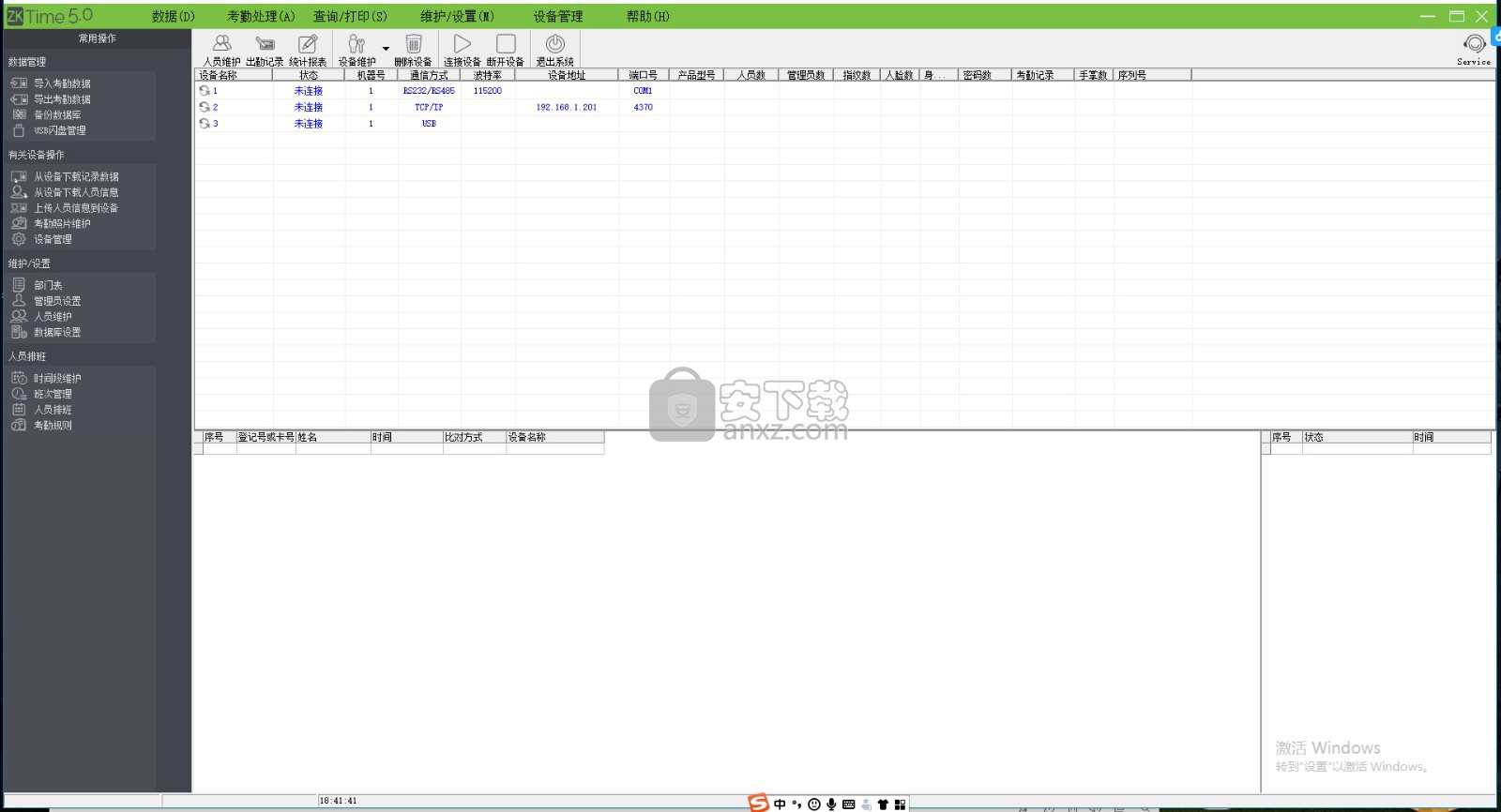1501x812 pixels.
Task: Open the 数据(D) menu
Action: point(174,16)
